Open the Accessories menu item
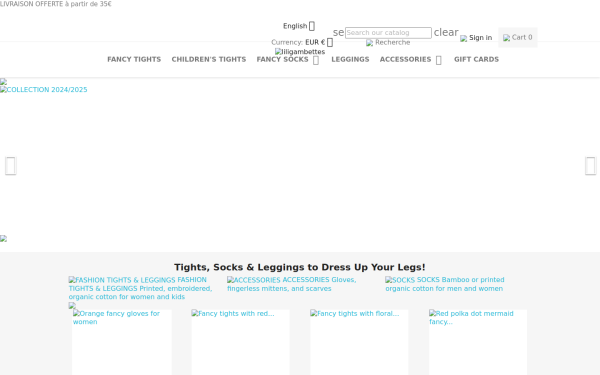The width and height of the screenshot is (600, 375). (405, 59)
